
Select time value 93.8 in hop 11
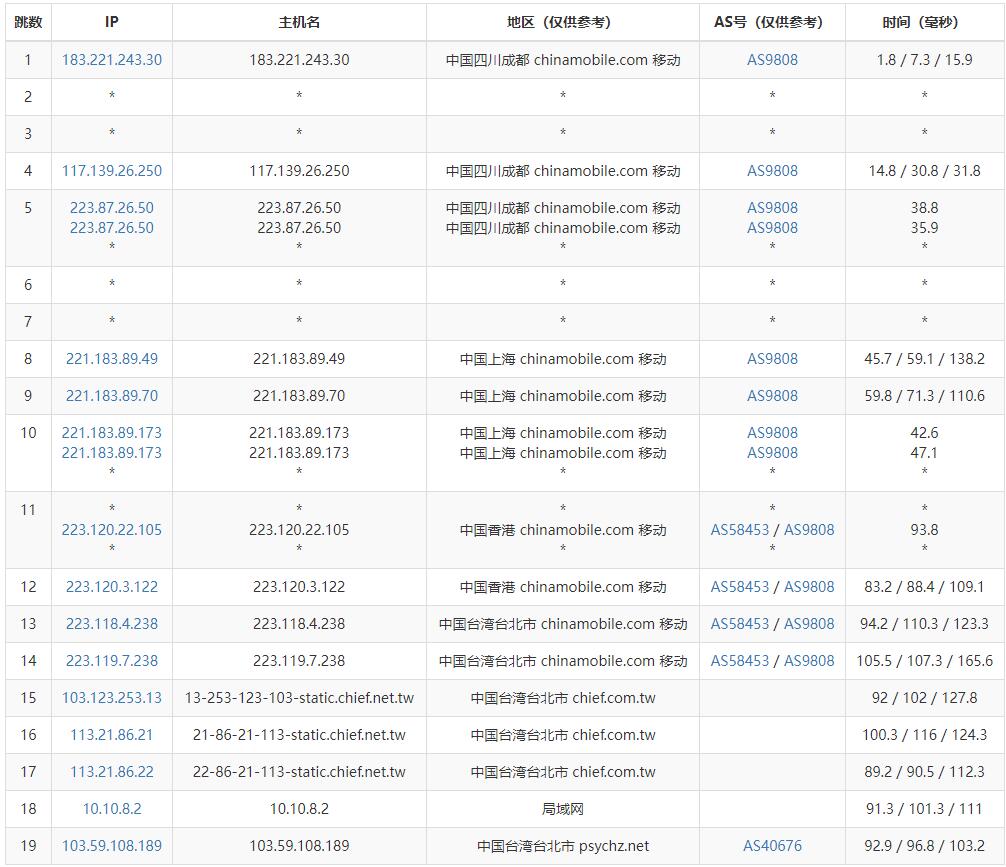point(925,530)
